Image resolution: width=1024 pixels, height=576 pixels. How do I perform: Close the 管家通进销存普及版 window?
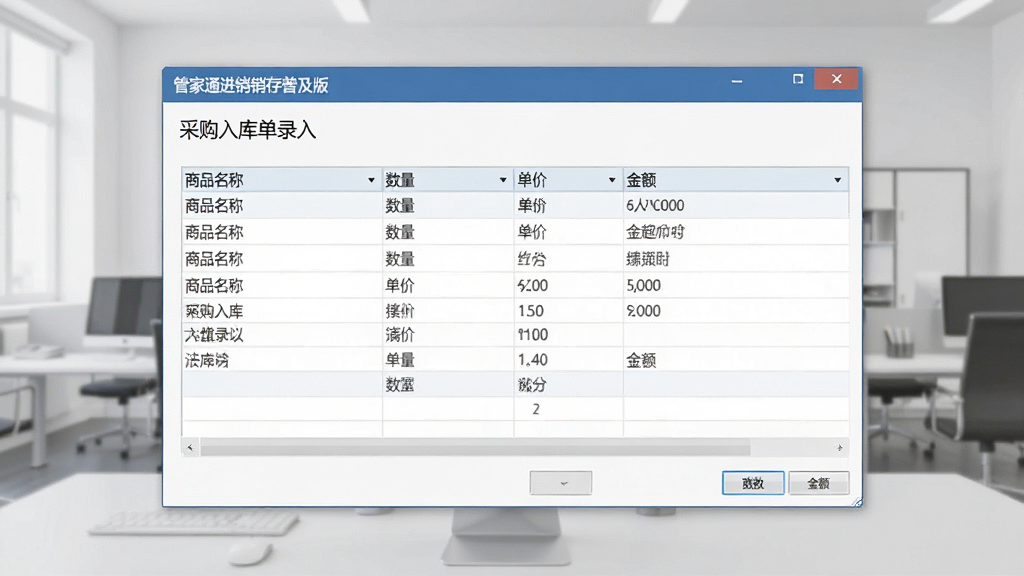pos(837,79)
